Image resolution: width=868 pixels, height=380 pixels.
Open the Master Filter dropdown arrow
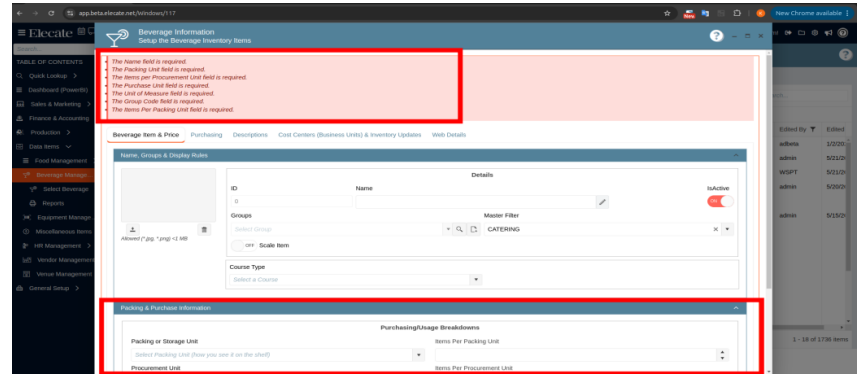tap(727, 229)
